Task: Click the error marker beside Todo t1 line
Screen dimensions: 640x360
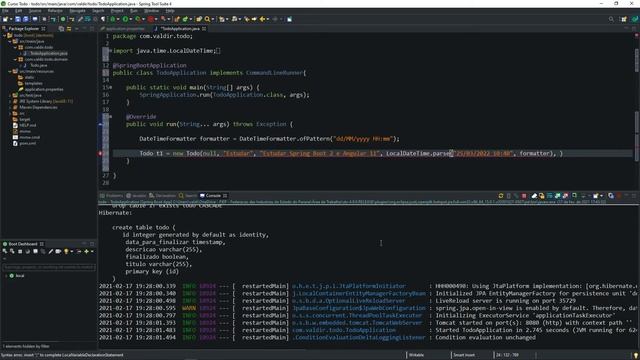Action: coord(100,153)
